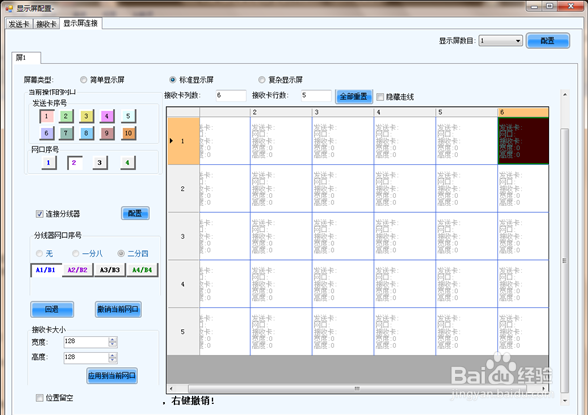Screen dimensions: 588x415
Task: Click column header 3 in grid
Action: click(343, 112)
